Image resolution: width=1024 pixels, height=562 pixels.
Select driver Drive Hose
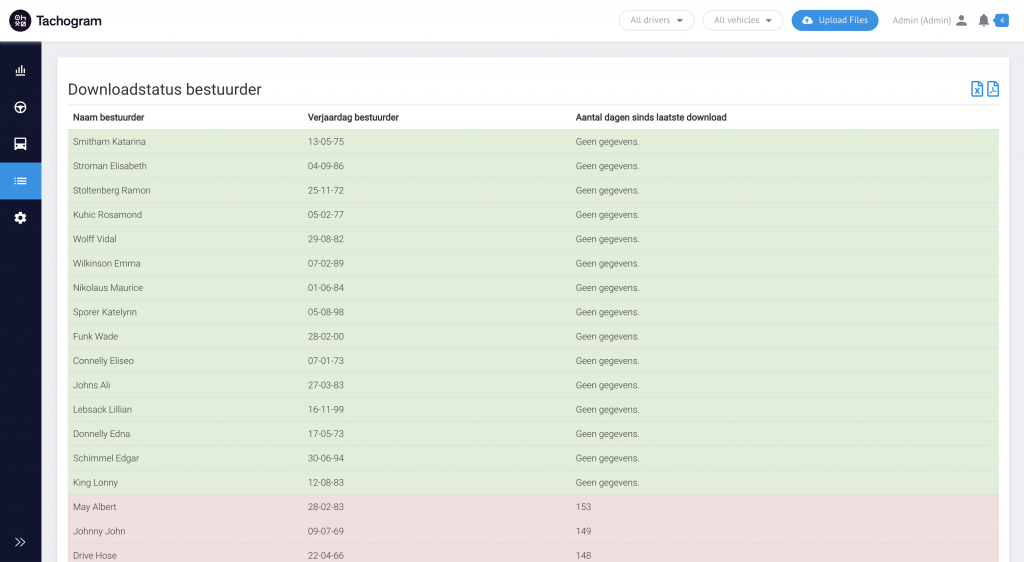(x=95, y=555)
